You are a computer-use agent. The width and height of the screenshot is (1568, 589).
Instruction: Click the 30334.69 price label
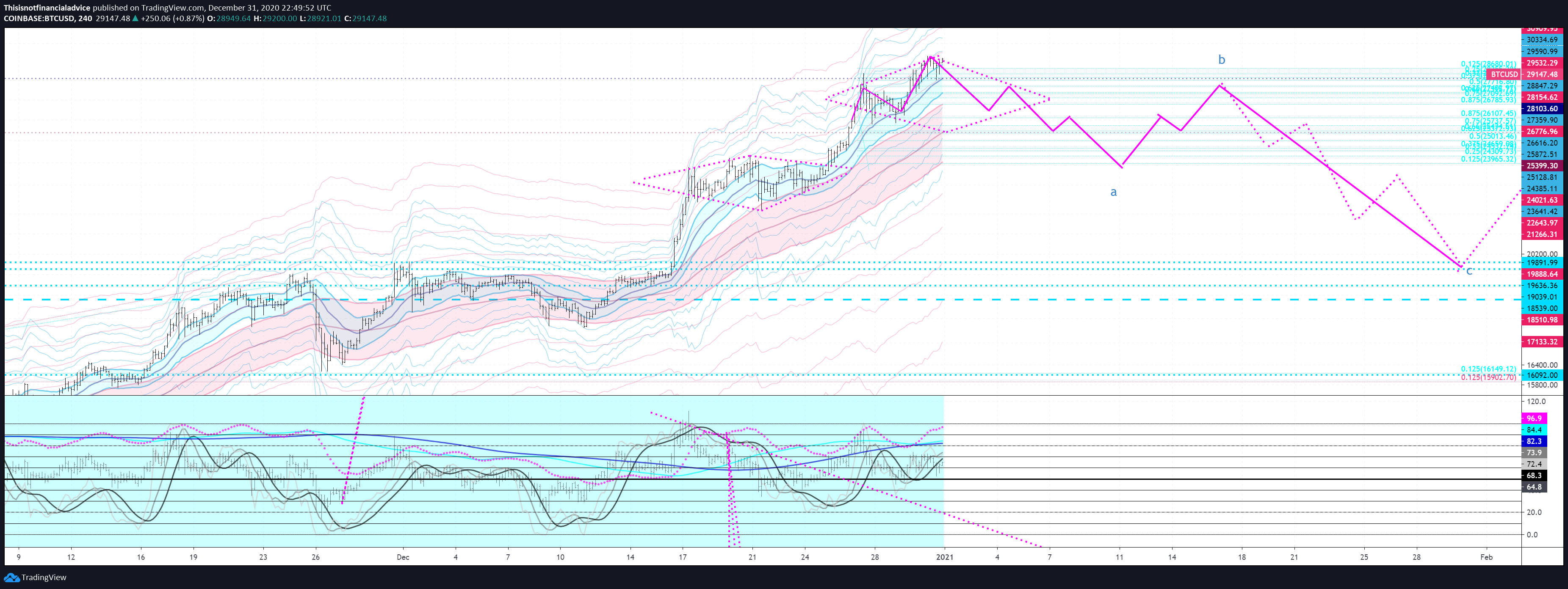[x=1543, y=40]
